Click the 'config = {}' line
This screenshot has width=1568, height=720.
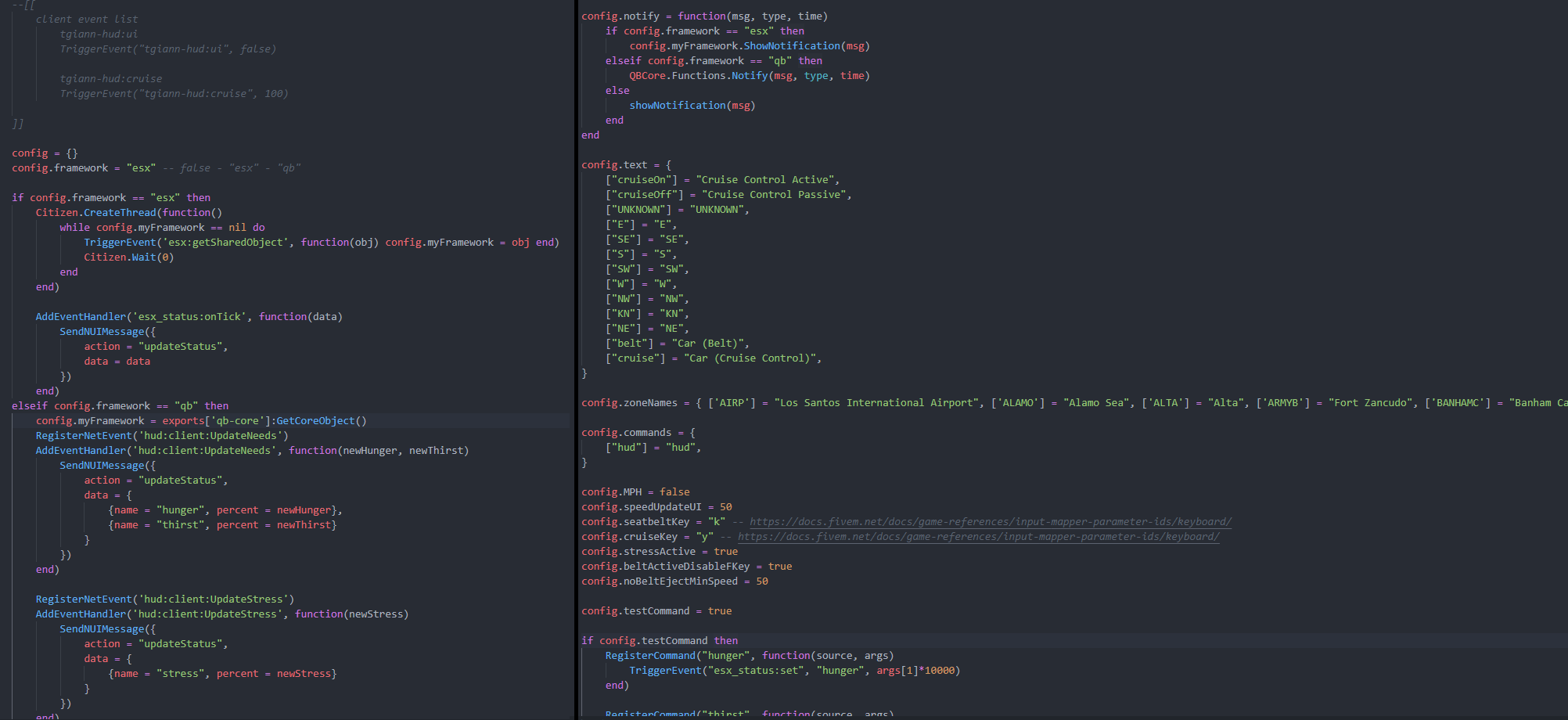coord(45,153)
